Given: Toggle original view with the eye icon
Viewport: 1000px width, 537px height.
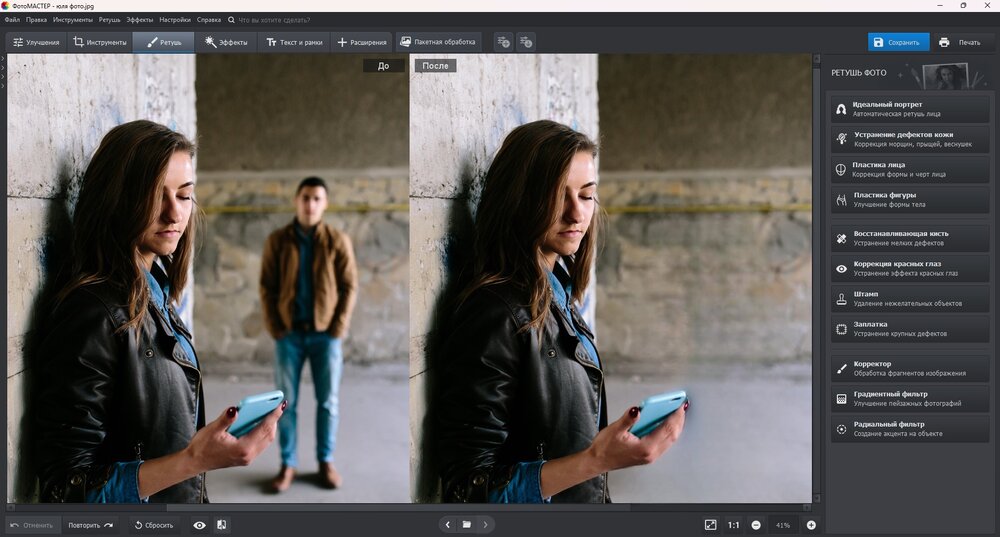Looking at the screenshot, I should pos(199,525).
